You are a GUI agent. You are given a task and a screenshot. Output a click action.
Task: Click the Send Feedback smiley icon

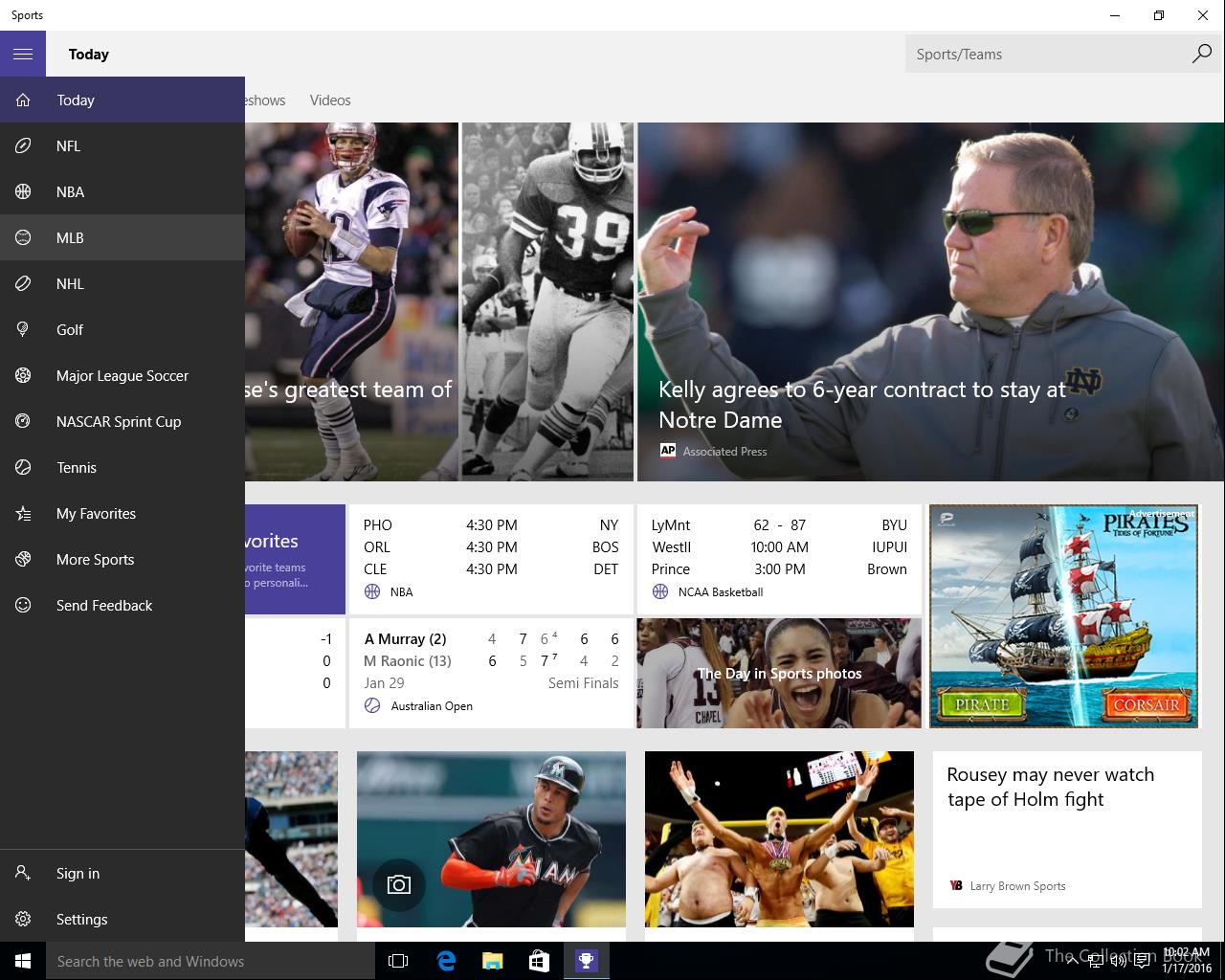tap(23, 605)
